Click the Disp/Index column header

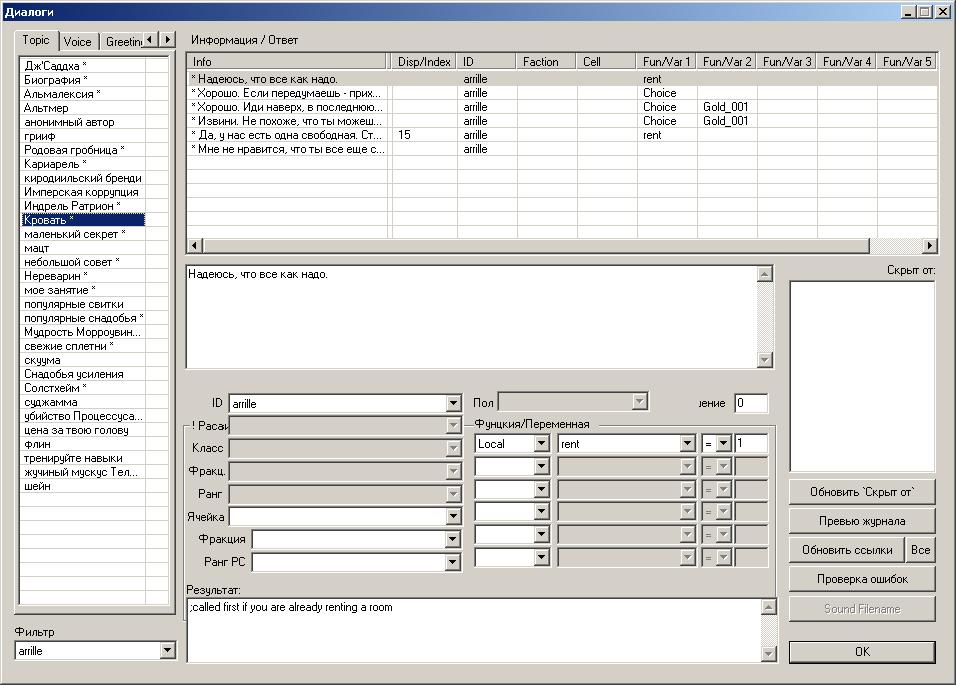pos(424,62)
